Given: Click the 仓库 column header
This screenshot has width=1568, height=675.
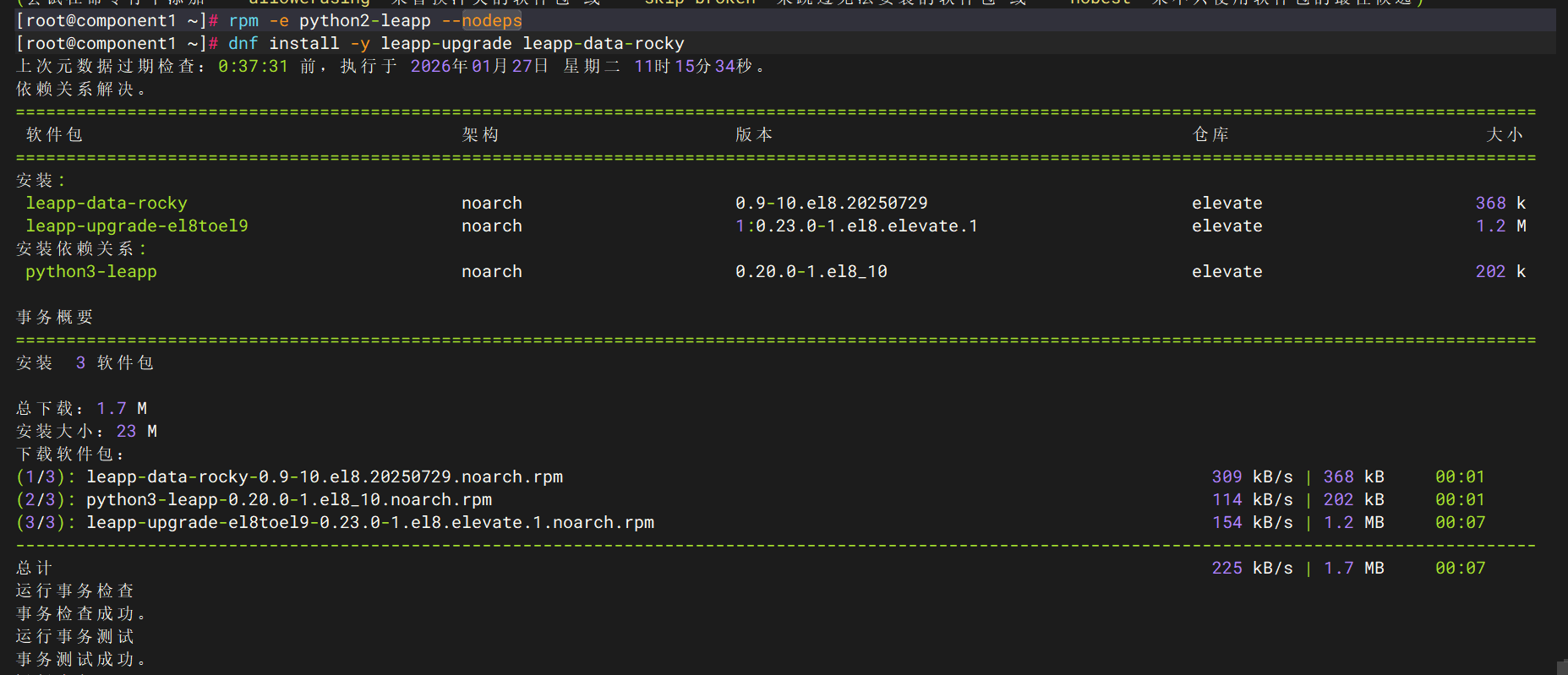Looking at the screenshot, I should click(1210, 134).
